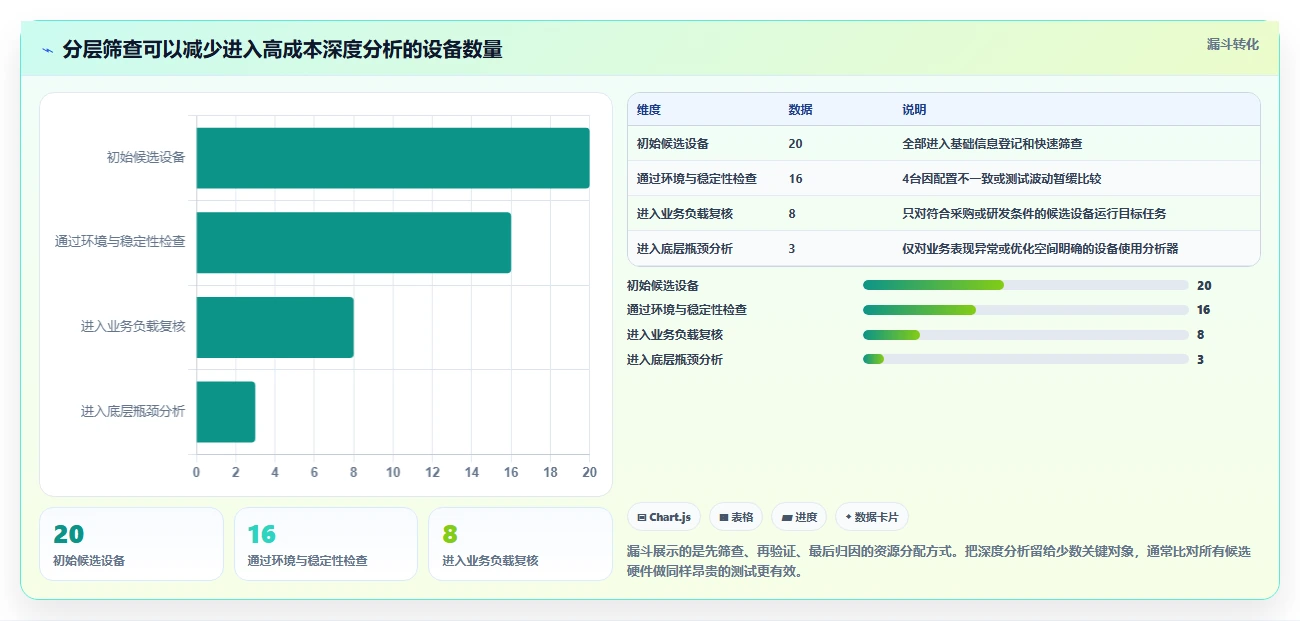Screen dimensions: 1300x621
Task: Click the card title 分层筛查可以减少…设备数量
Action: tap(282, 49)
